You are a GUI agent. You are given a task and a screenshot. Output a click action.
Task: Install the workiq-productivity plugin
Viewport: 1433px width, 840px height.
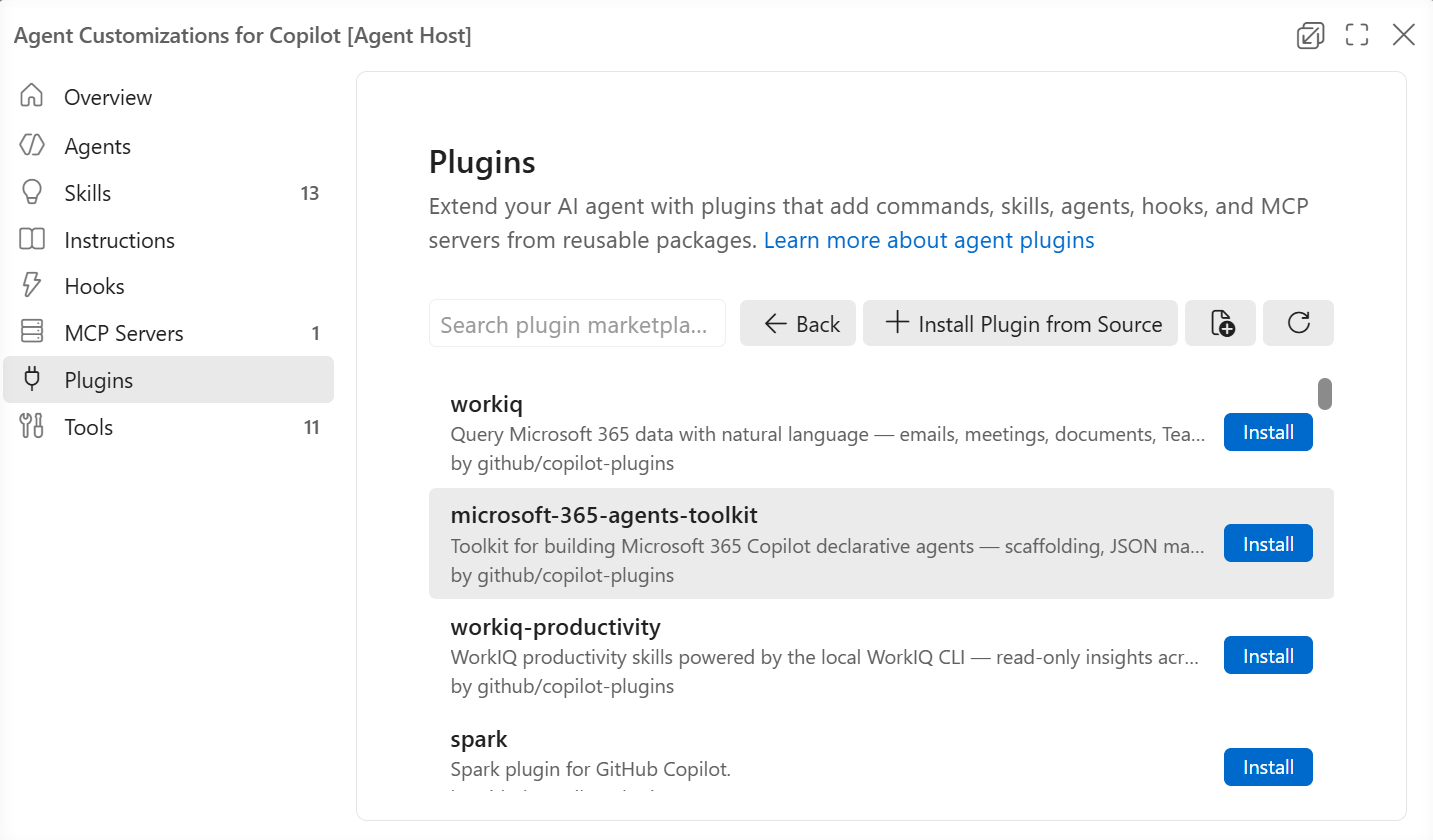pyautogui.click(x=1268, y=656)
